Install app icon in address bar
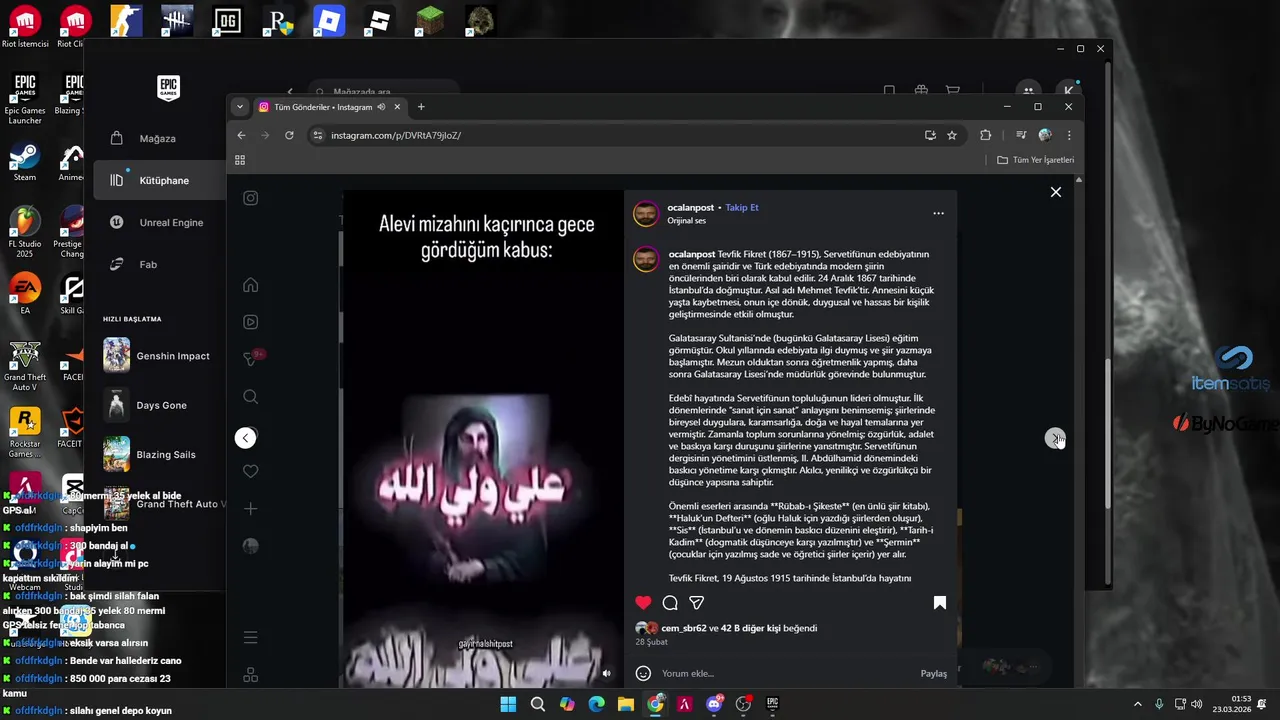This screenshot has height=720, width=1280. (930, 135)
